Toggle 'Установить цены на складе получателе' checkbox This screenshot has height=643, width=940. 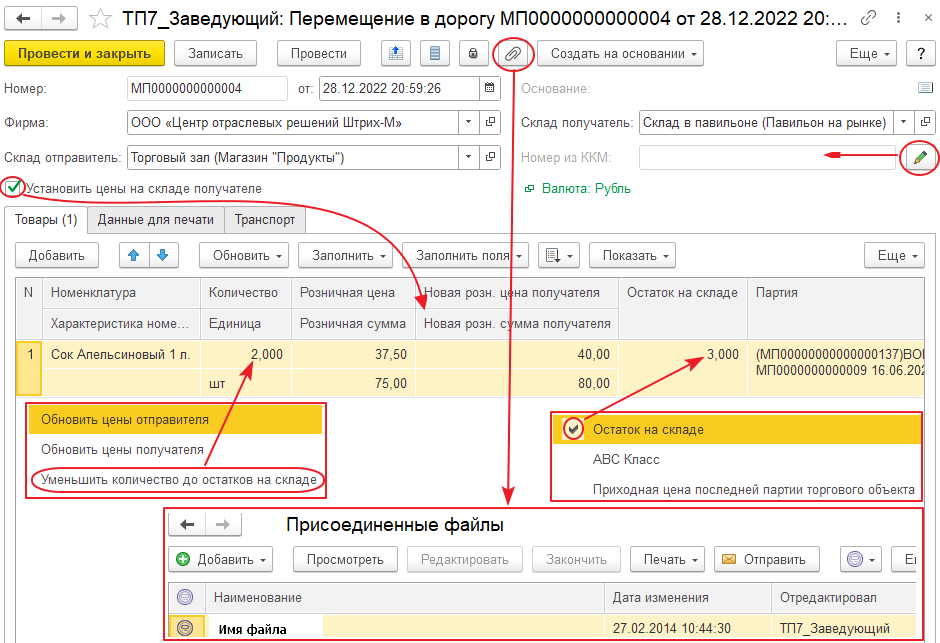point(13,187)
